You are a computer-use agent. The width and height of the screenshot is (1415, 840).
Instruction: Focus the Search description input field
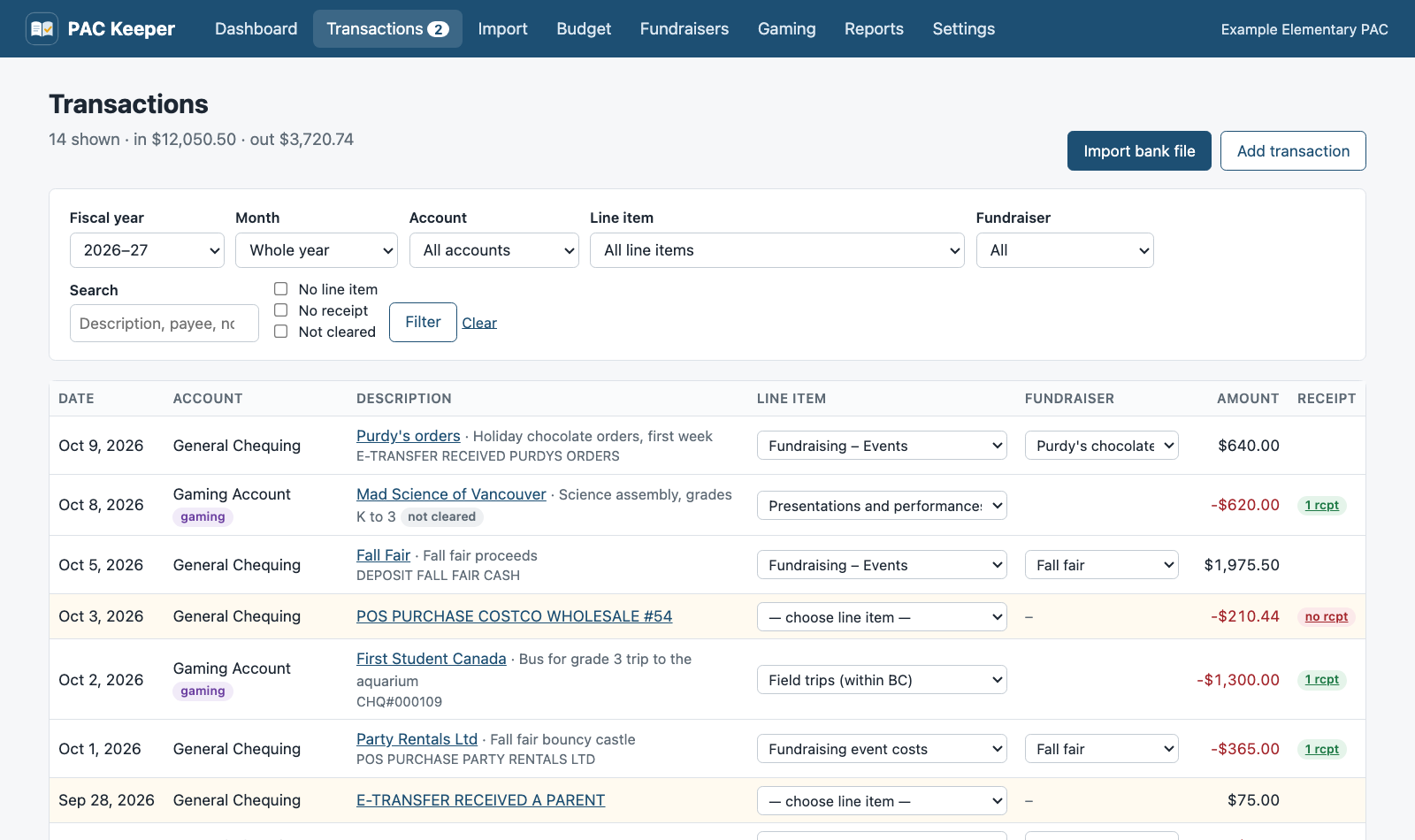pyautogui.click(x=164, y=324)
